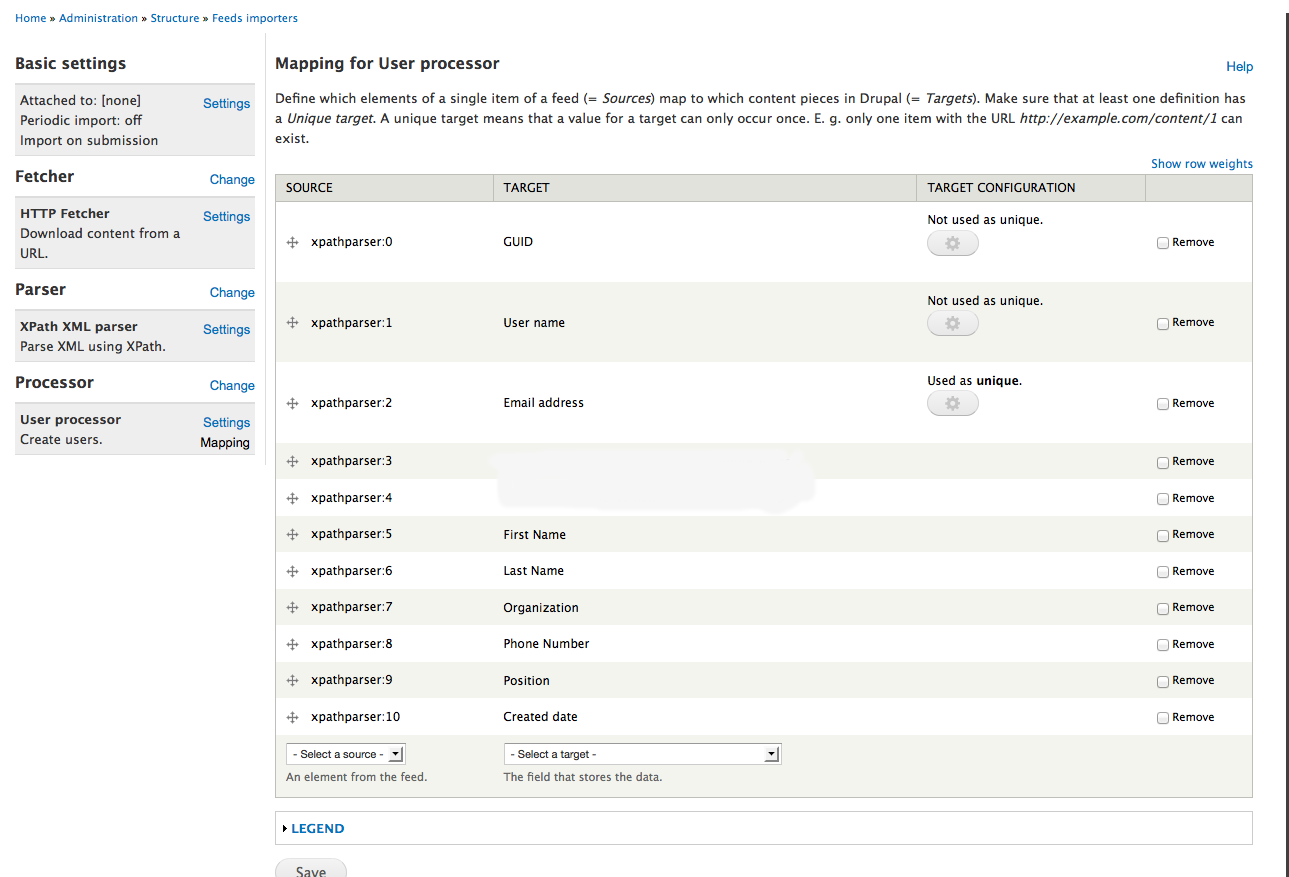This screenshot has width=1289, height=877.
Task: Check Remove for xpathparser:4 row
Action: (1163, 499)
